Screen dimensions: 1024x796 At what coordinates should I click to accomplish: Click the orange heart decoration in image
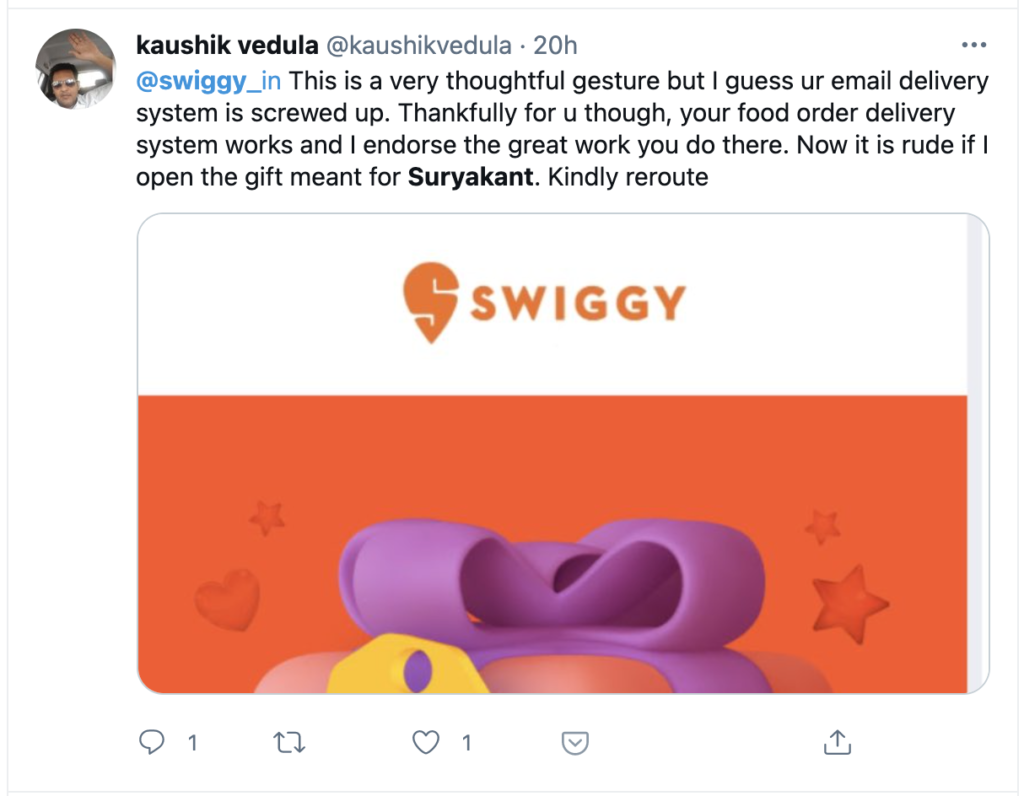(x=226, y=599)
